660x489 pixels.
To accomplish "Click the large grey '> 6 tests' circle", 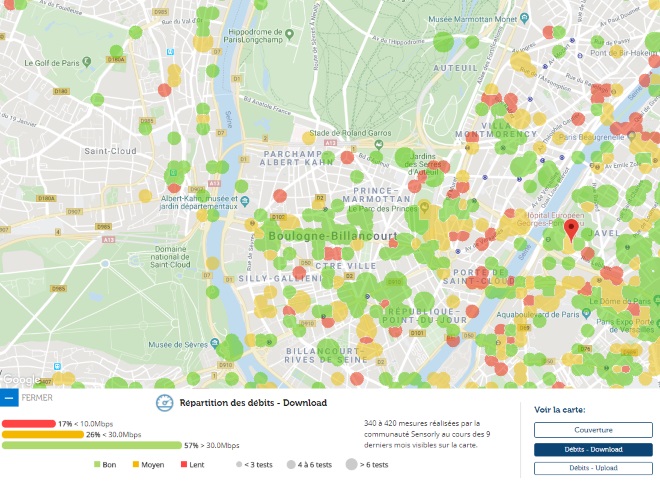I will point(353,464).
